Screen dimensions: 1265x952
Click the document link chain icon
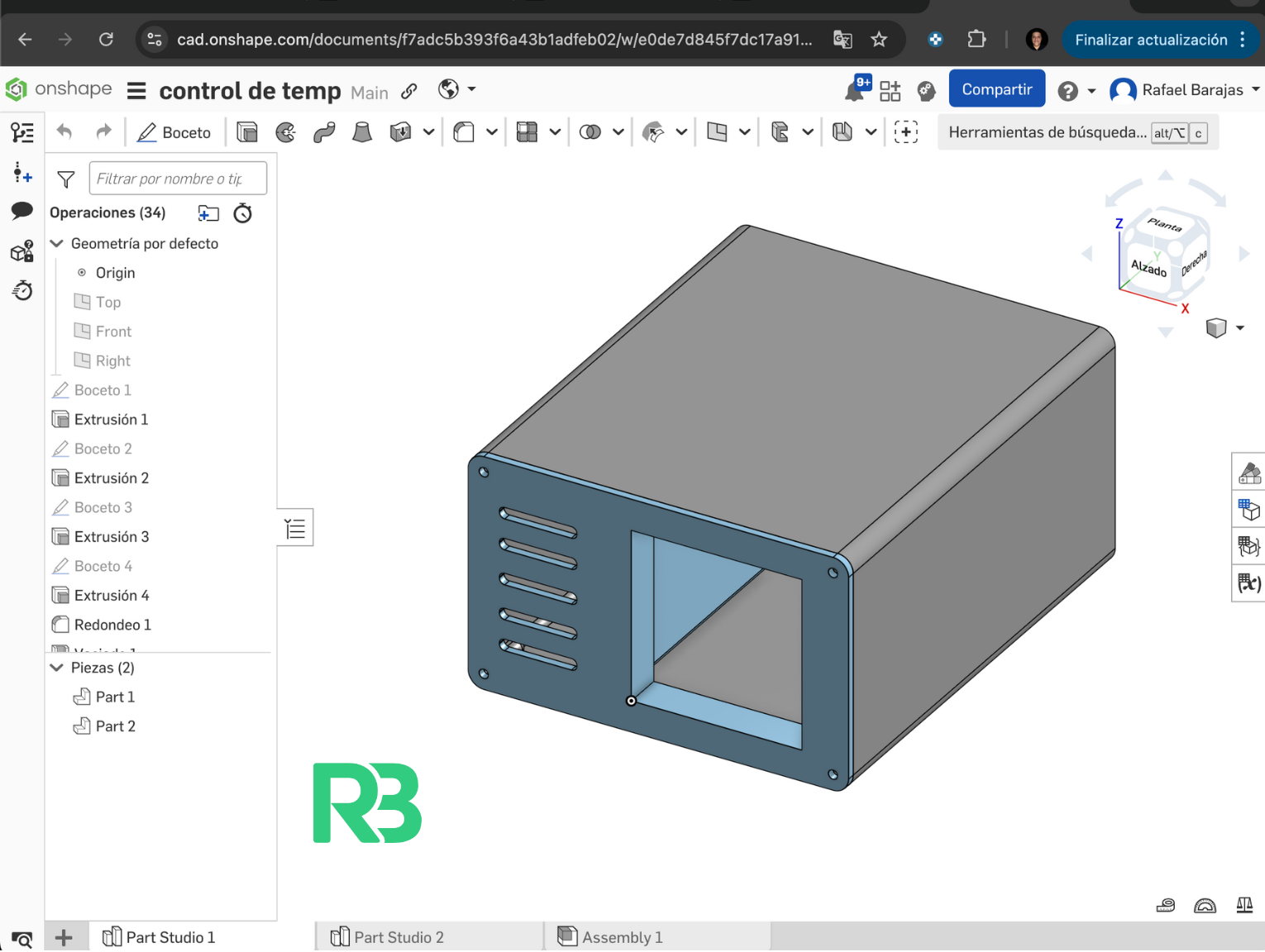410,91
